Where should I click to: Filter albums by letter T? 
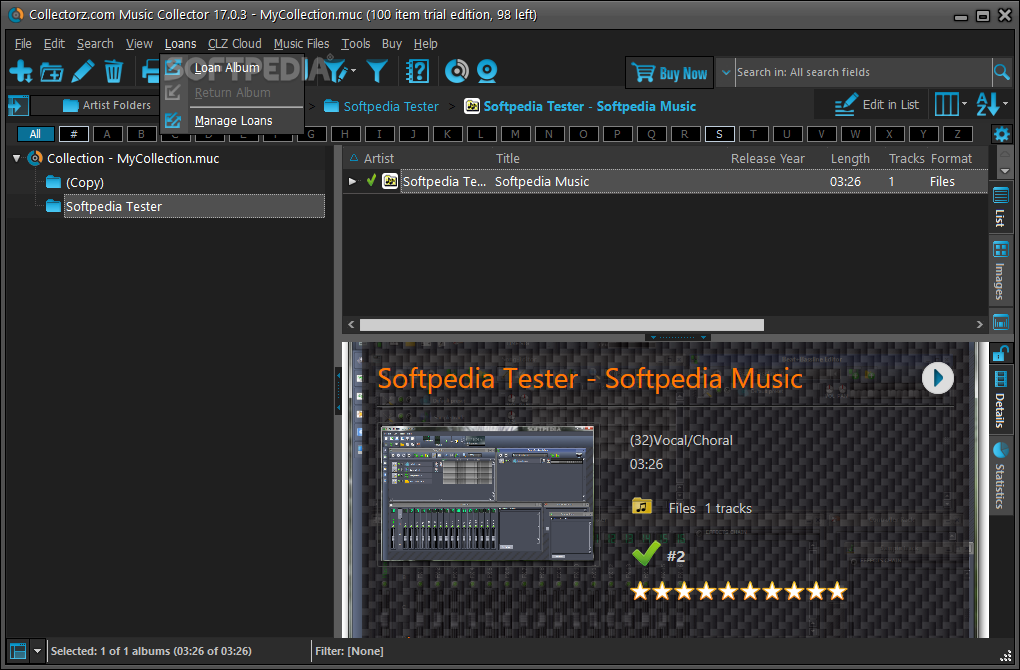pyautogui.click(x=753, y=134)
